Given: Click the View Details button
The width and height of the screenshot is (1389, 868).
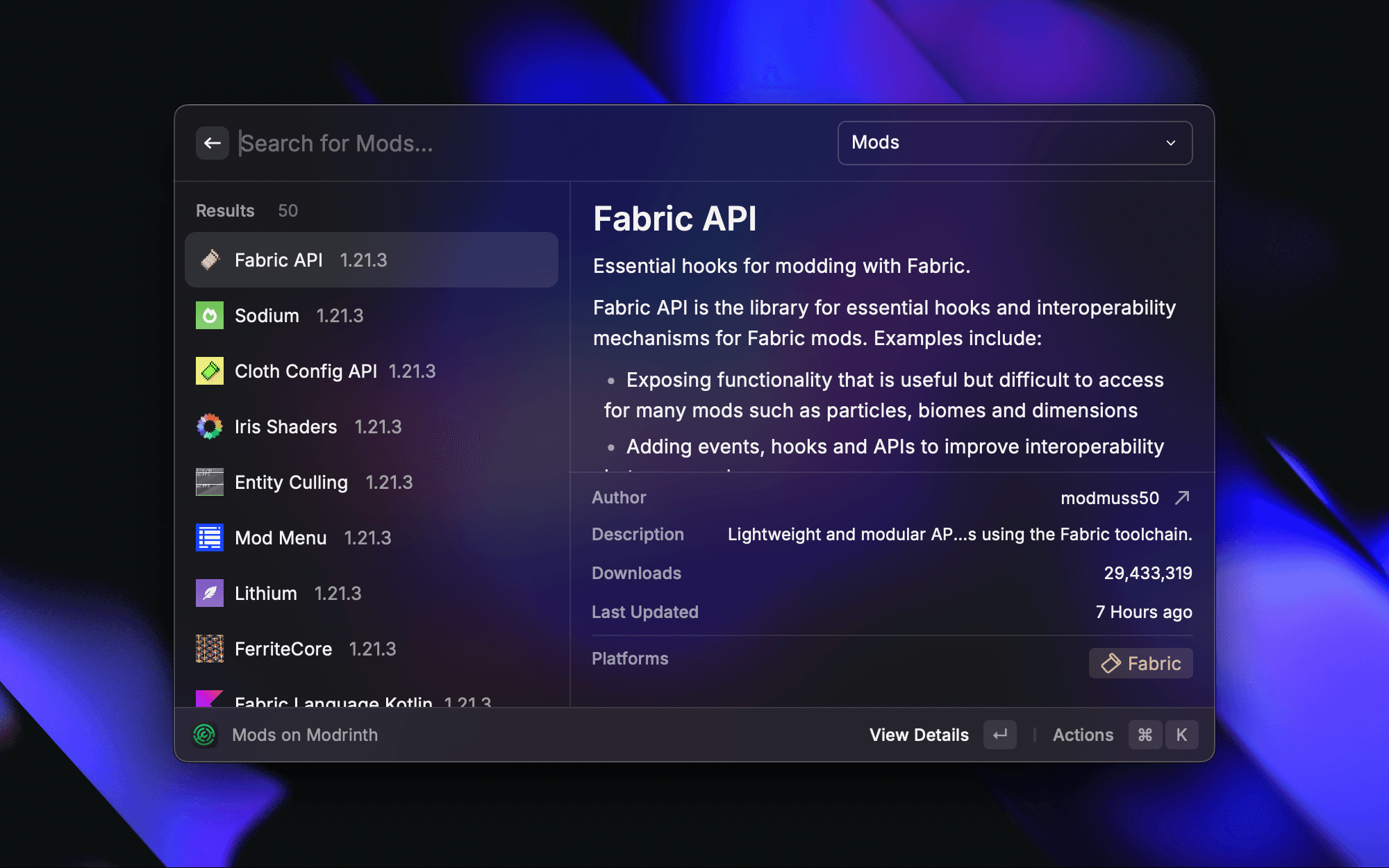Looking at the screenshot, I should click(x=918, y=734).
